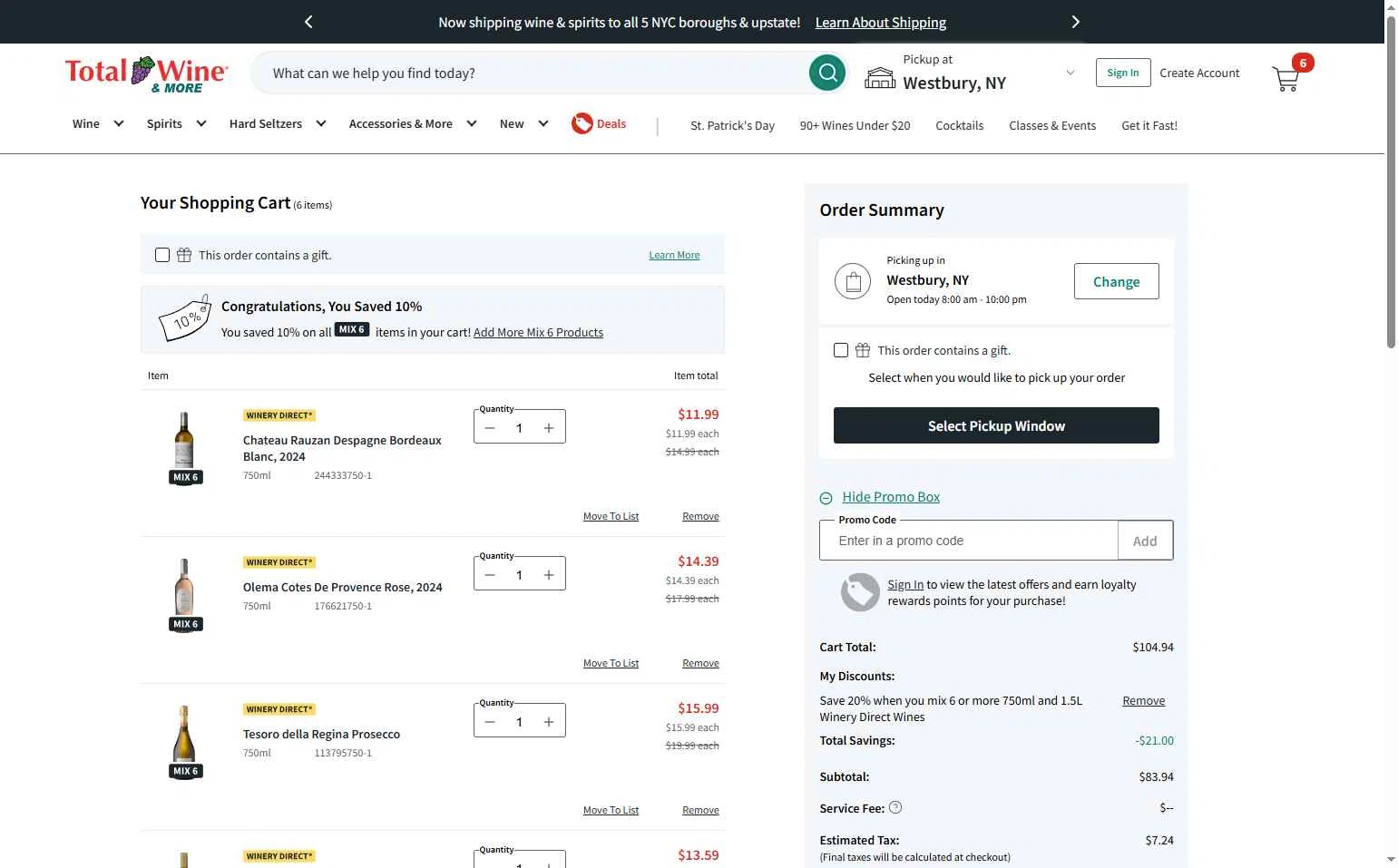Click the promo code input field
The width and height of the screenshot is (1398, 868).
(x=969, y=541)
